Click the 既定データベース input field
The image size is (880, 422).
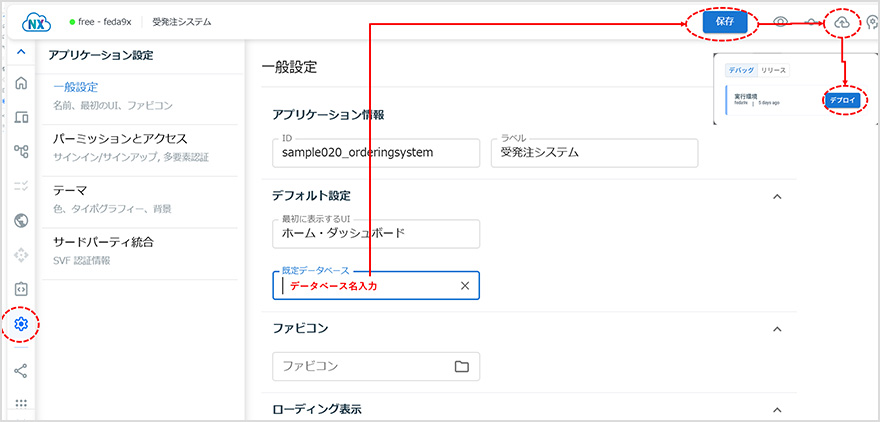coord(376,286)
